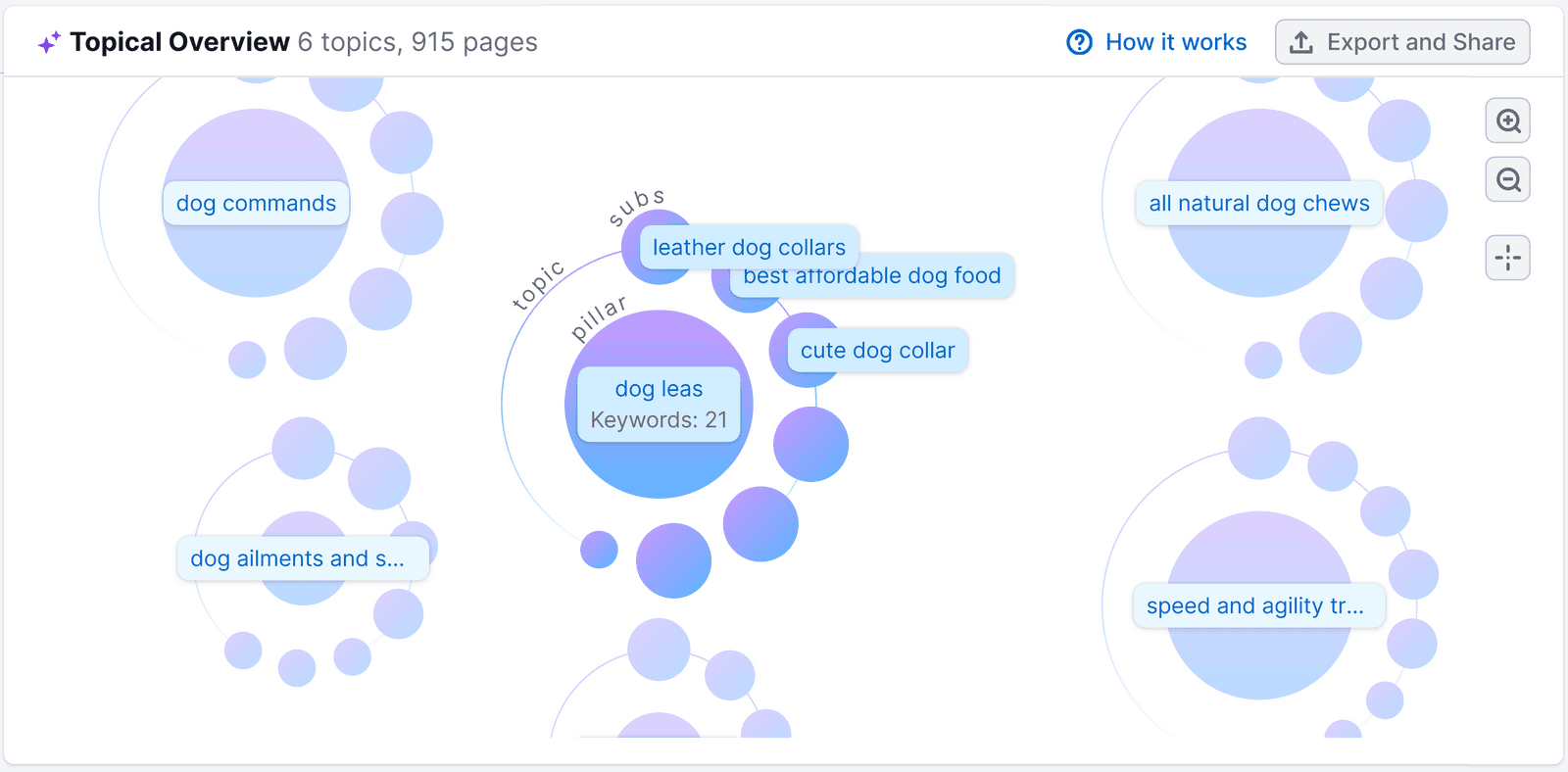Click the Zoom In magnifier icon
The width and height of the screenshot is (1568, 772).
(x=1507, y=121)
